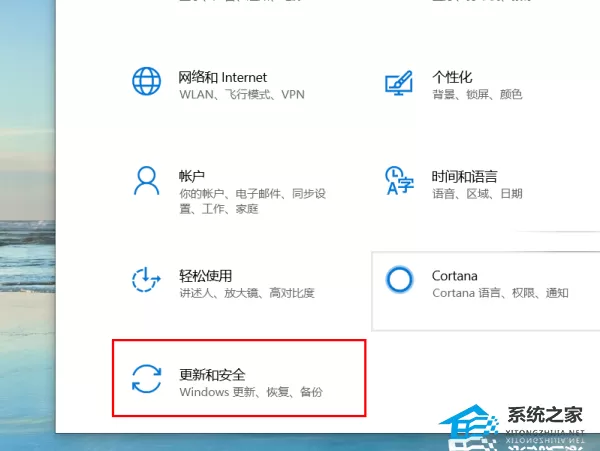
Task: Open the Cortana circle icon
Action: point(399,280)
